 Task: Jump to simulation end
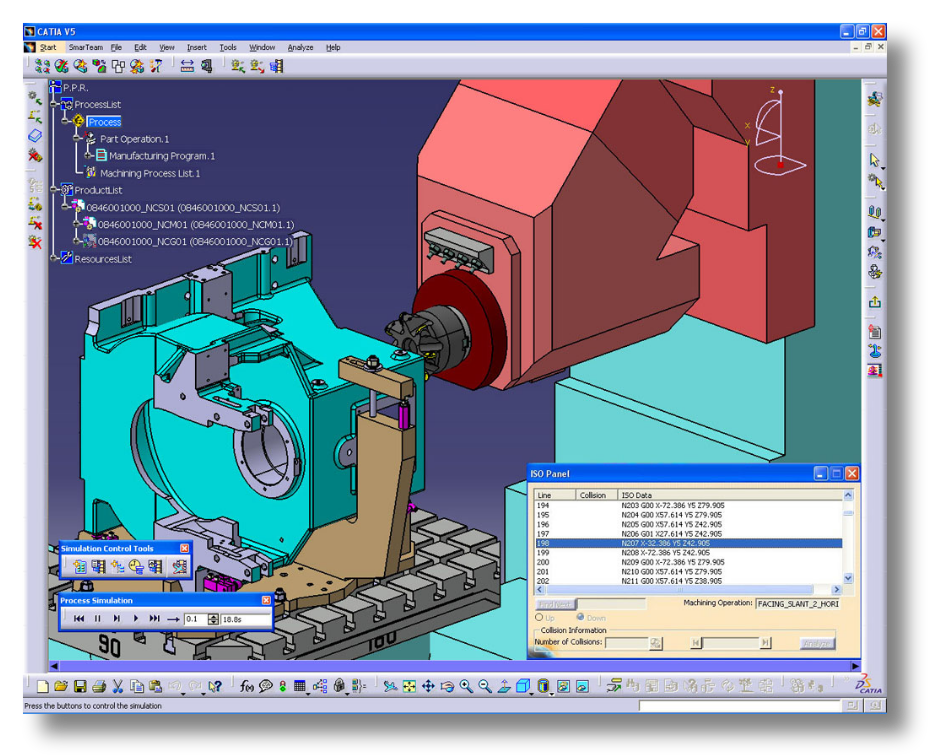click(155, 619)
